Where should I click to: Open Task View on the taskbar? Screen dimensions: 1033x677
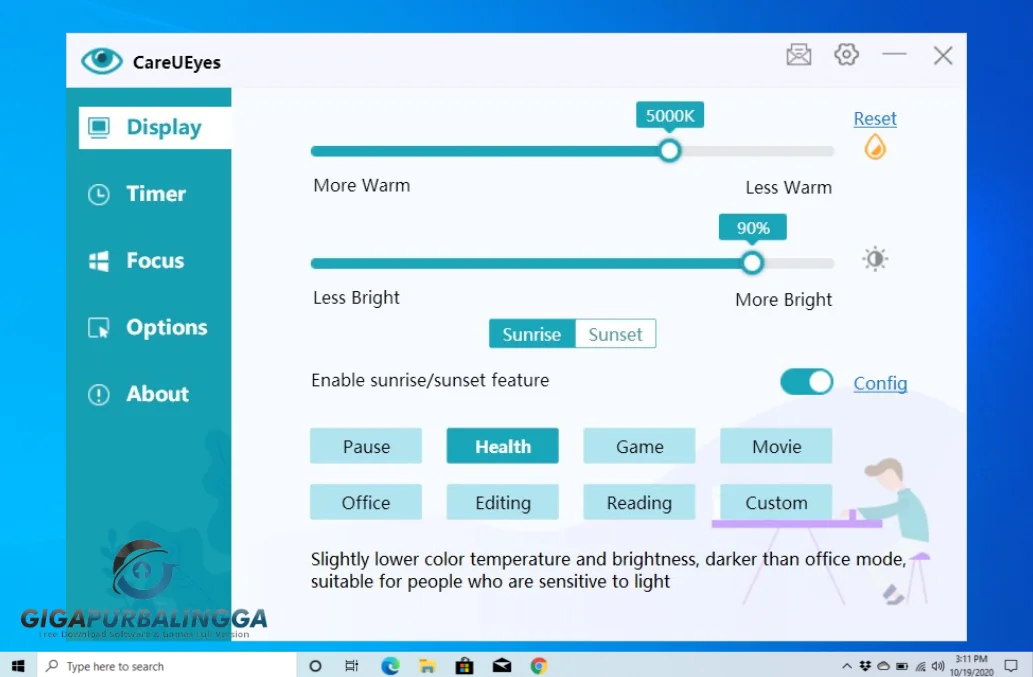pyautogui.click(x=352, y=666)
